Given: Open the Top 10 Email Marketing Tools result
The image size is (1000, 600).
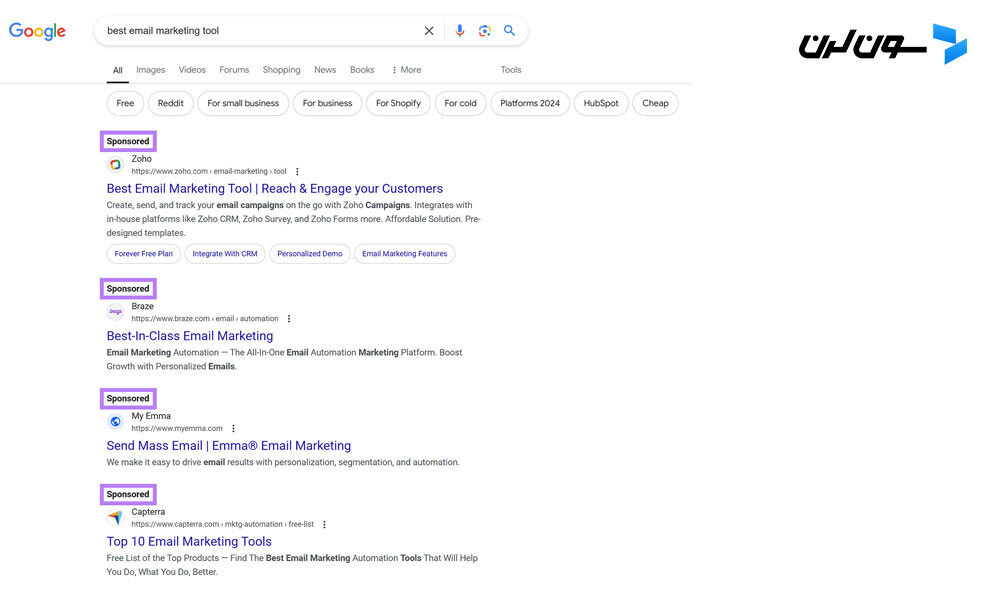Looking at the screenshot, I should click(189, 541).
